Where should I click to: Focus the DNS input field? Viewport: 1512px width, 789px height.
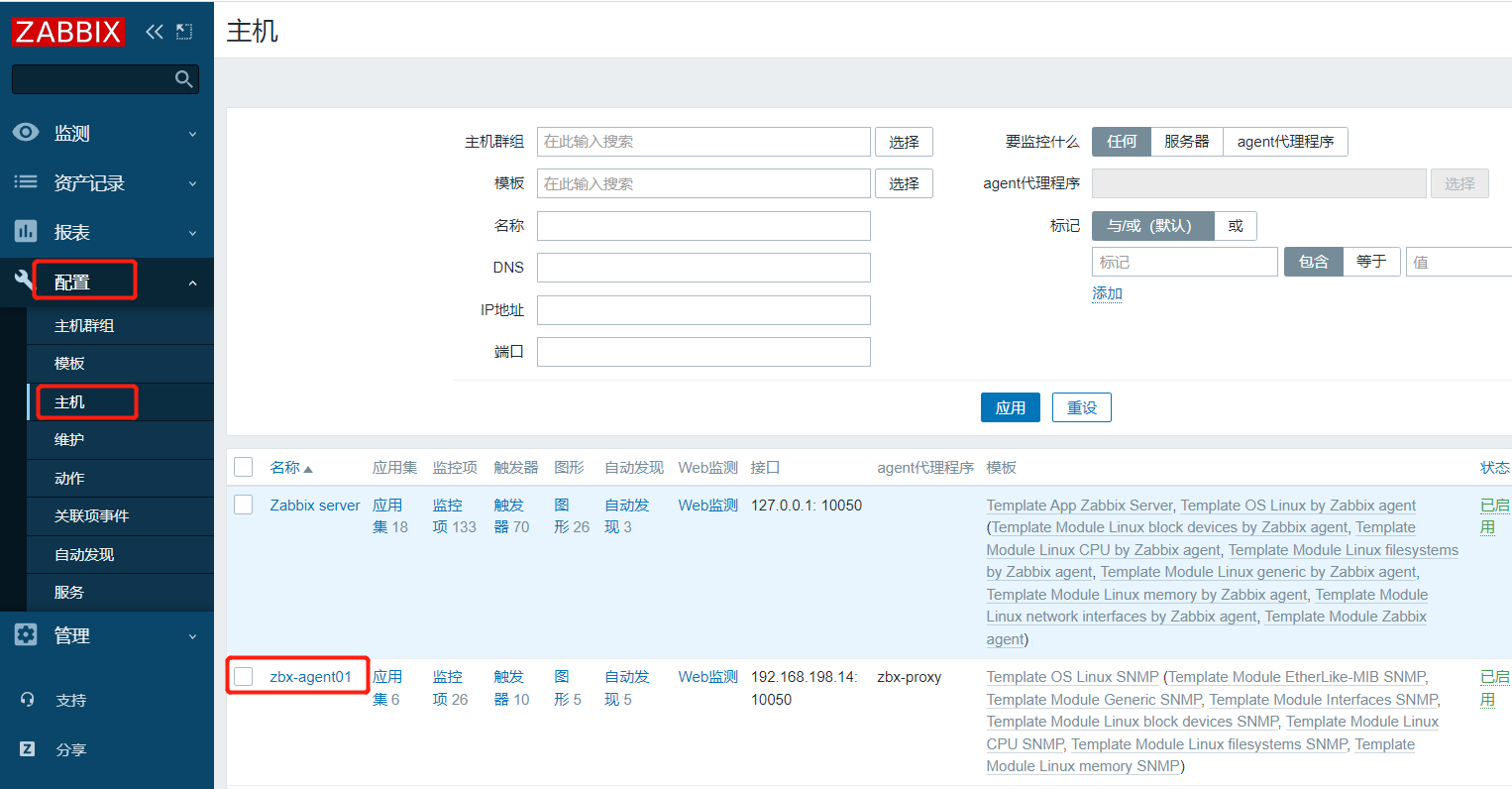703,268
